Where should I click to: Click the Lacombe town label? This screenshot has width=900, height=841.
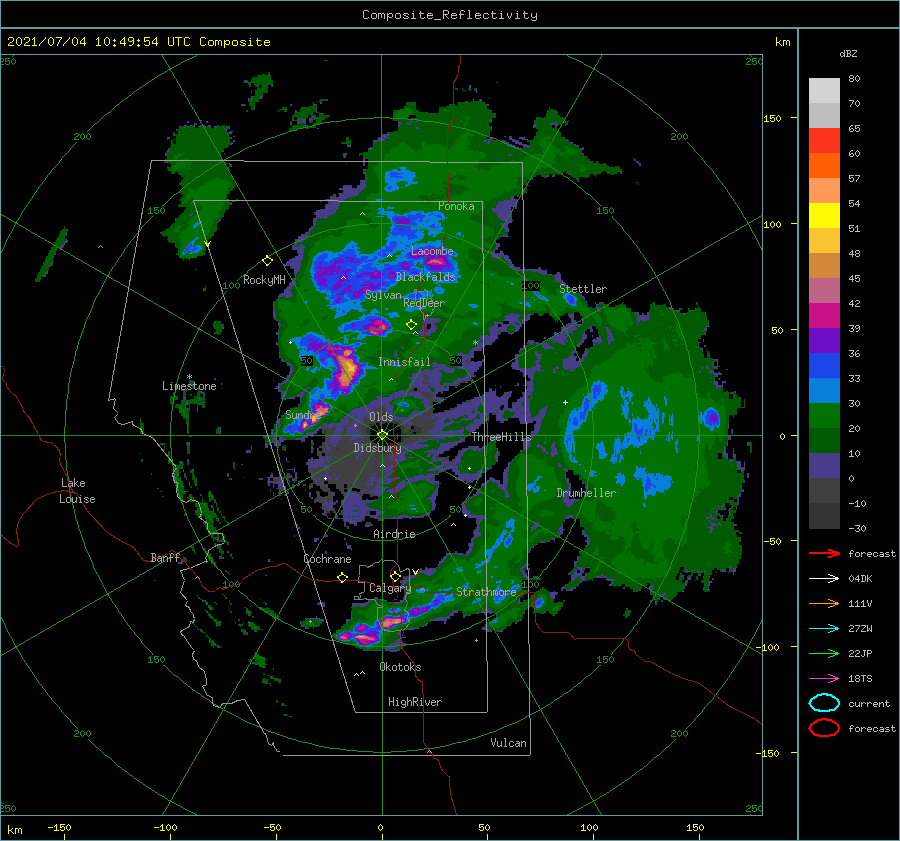(x=432, y=251)
